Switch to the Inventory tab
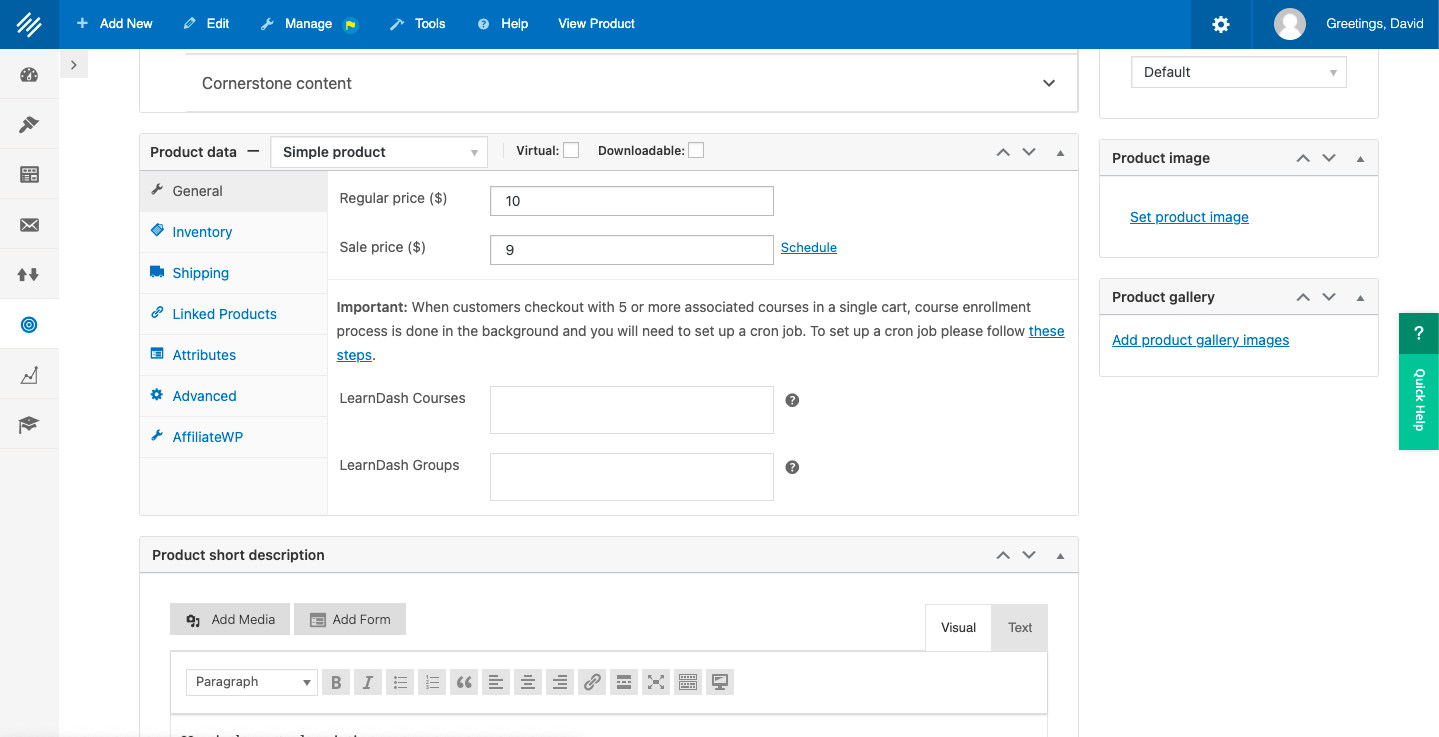The height and width of the screenshot is (737, 1439). 200,231
